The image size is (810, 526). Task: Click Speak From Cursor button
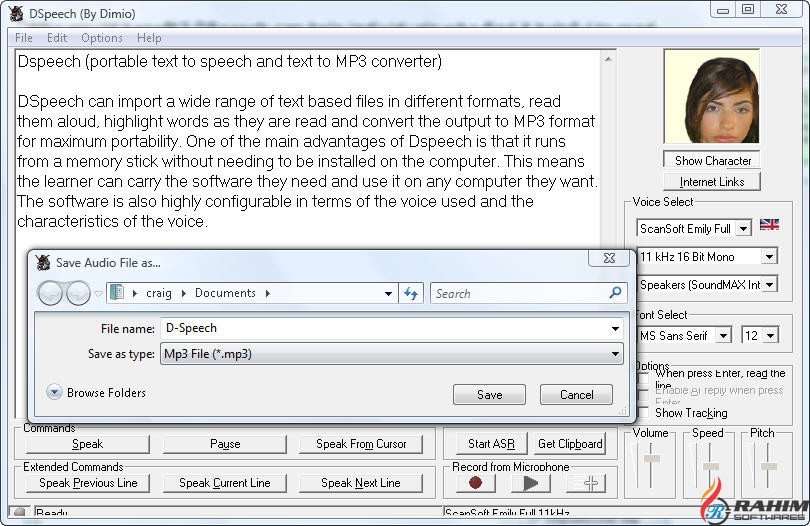(361, 444)
